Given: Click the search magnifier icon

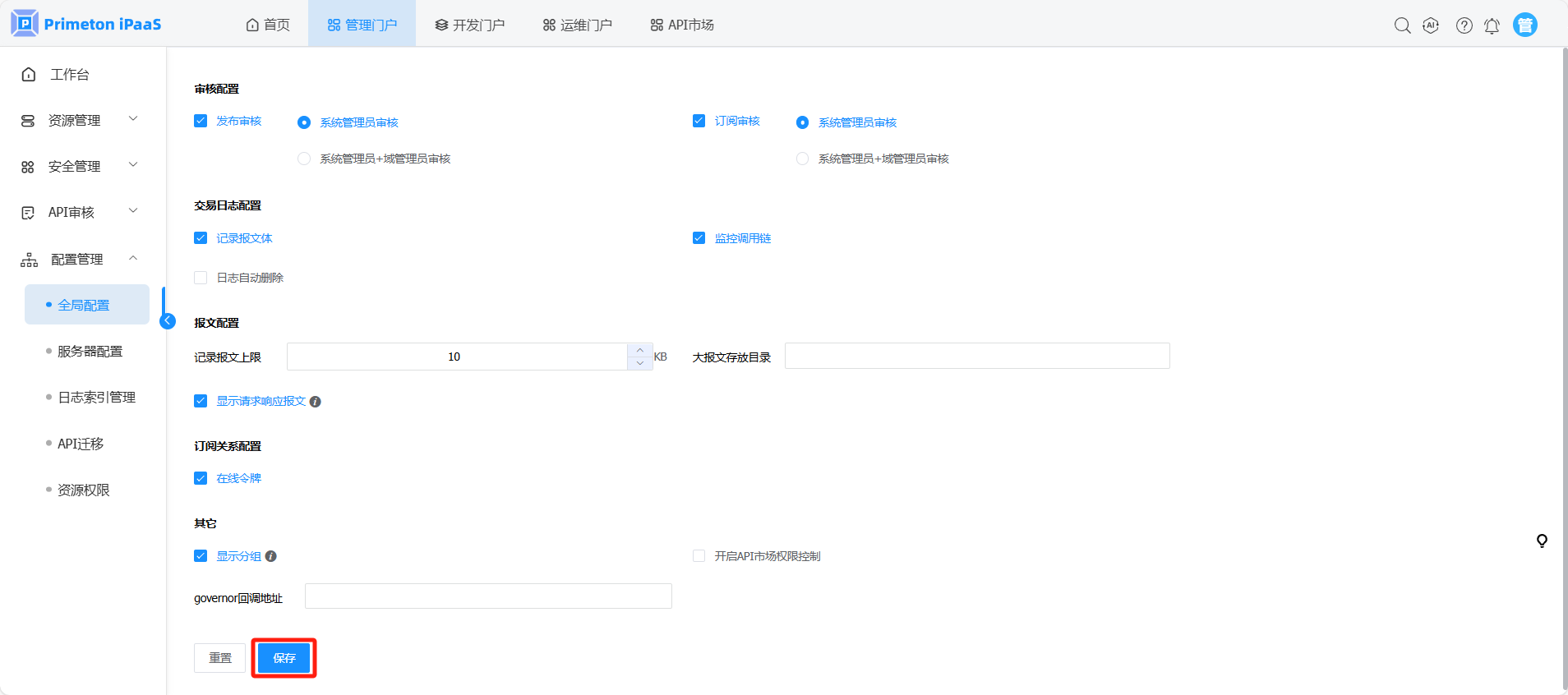Looking at the screenshot, I should click(1402, 25).
